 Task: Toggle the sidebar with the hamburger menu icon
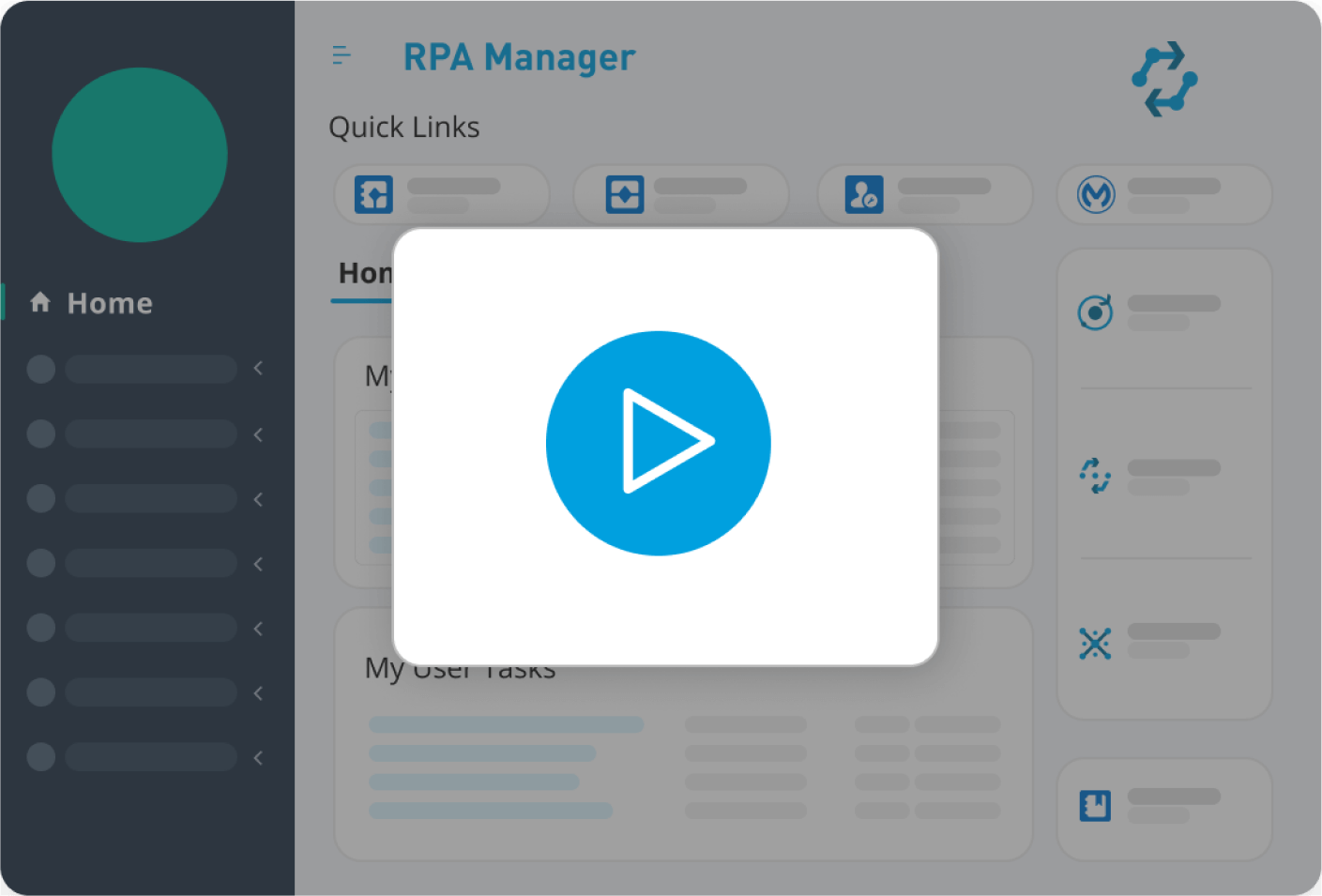pos(342,55)
